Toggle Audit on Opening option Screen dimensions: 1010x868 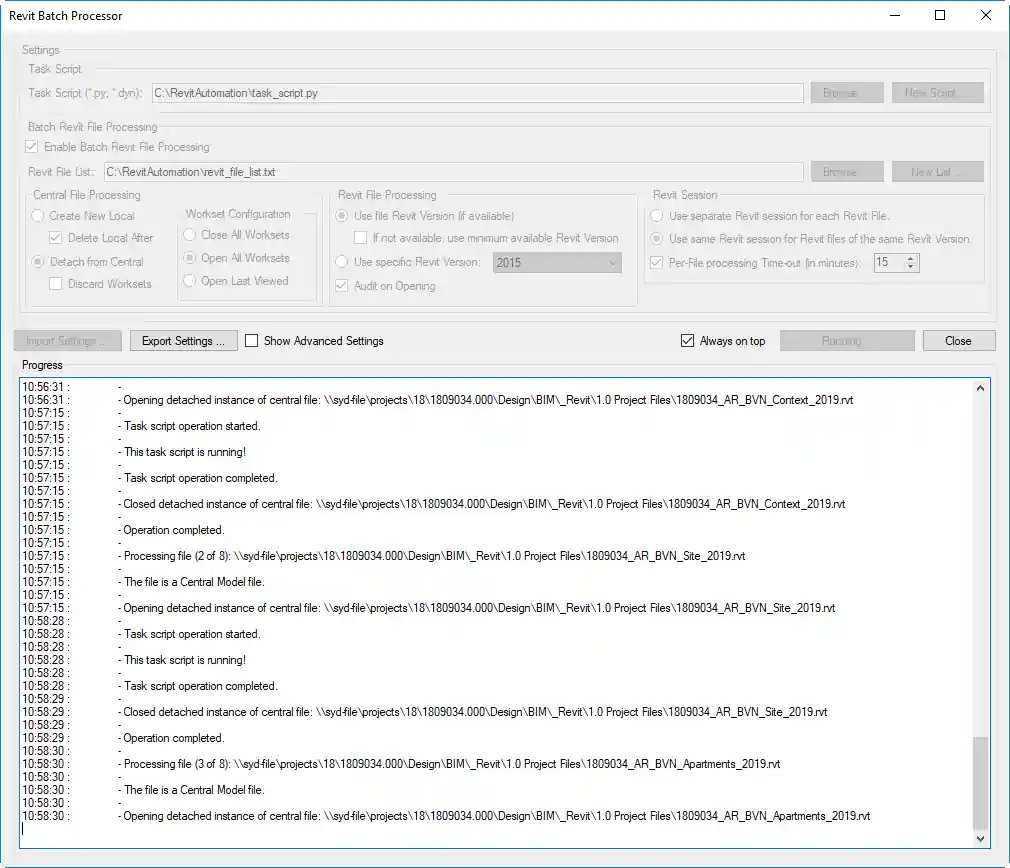(x=344, y=286)
